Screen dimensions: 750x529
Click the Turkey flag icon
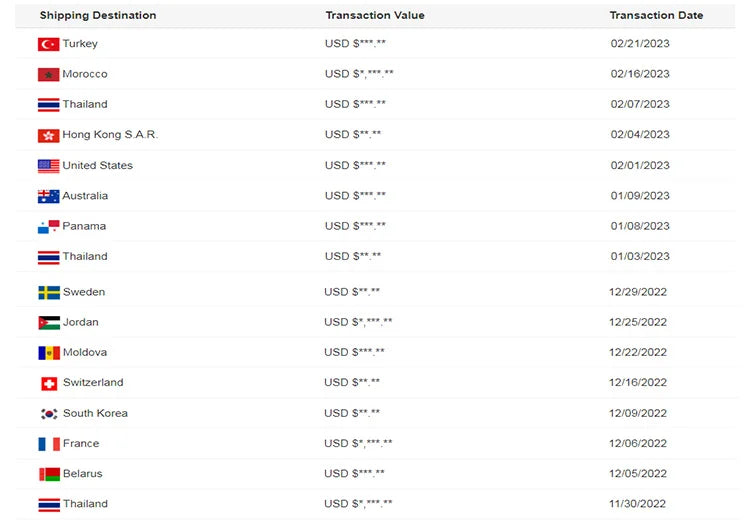[48, 44]
